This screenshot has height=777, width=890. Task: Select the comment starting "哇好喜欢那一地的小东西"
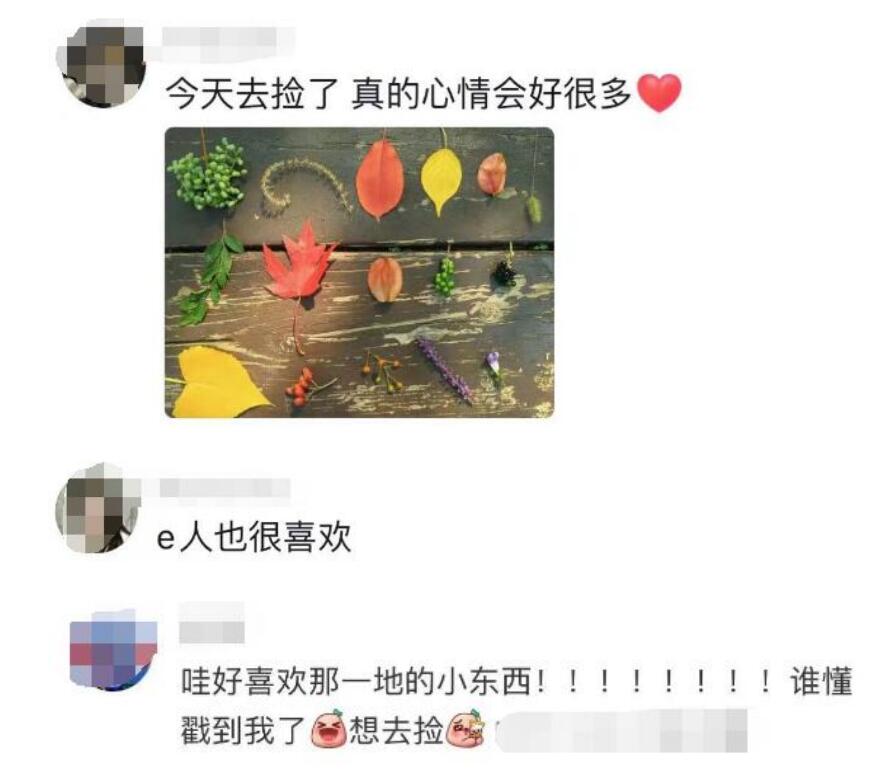click(517, 705)
